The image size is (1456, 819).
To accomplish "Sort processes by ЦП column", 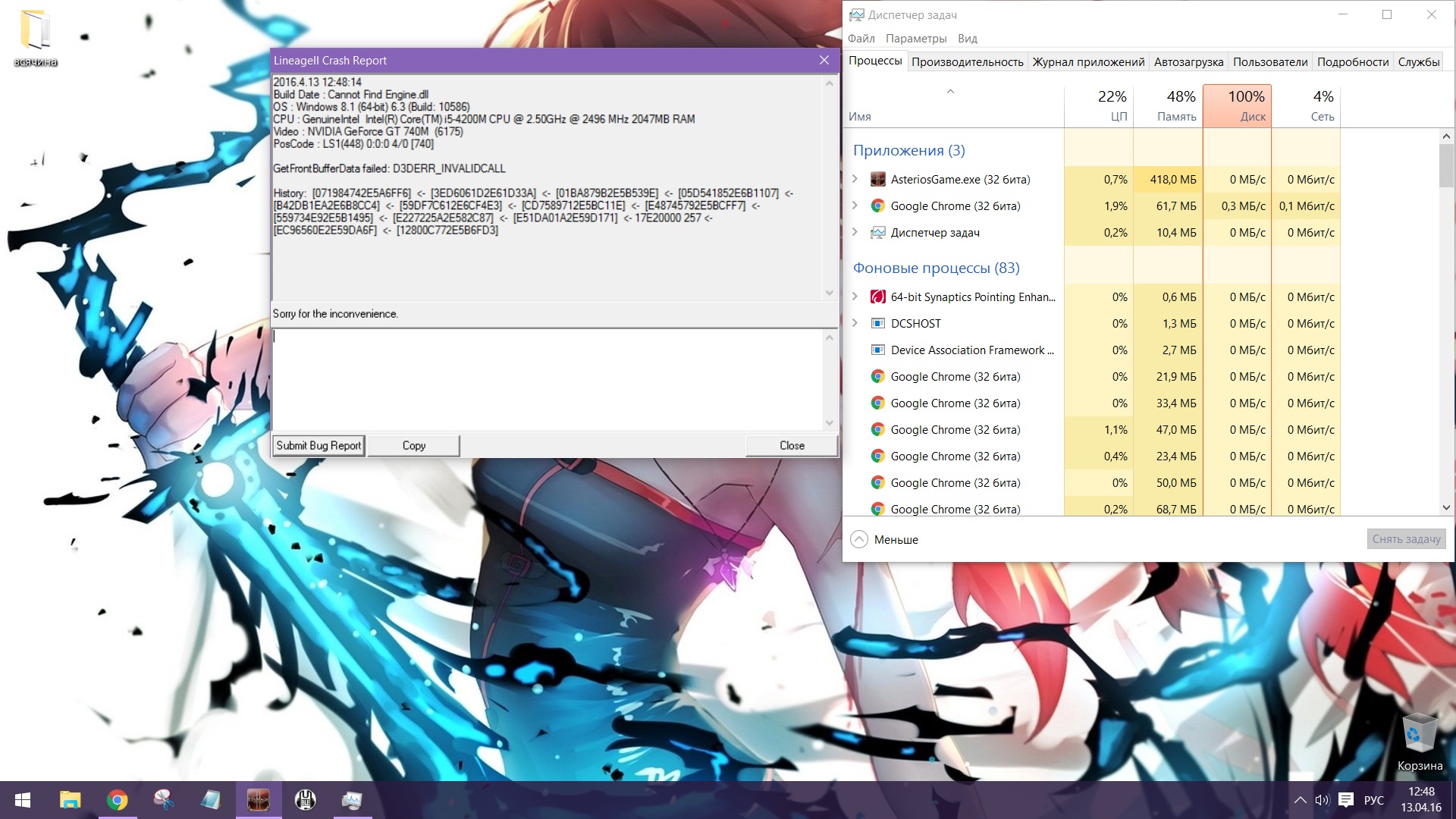I will coord(1099,106).
